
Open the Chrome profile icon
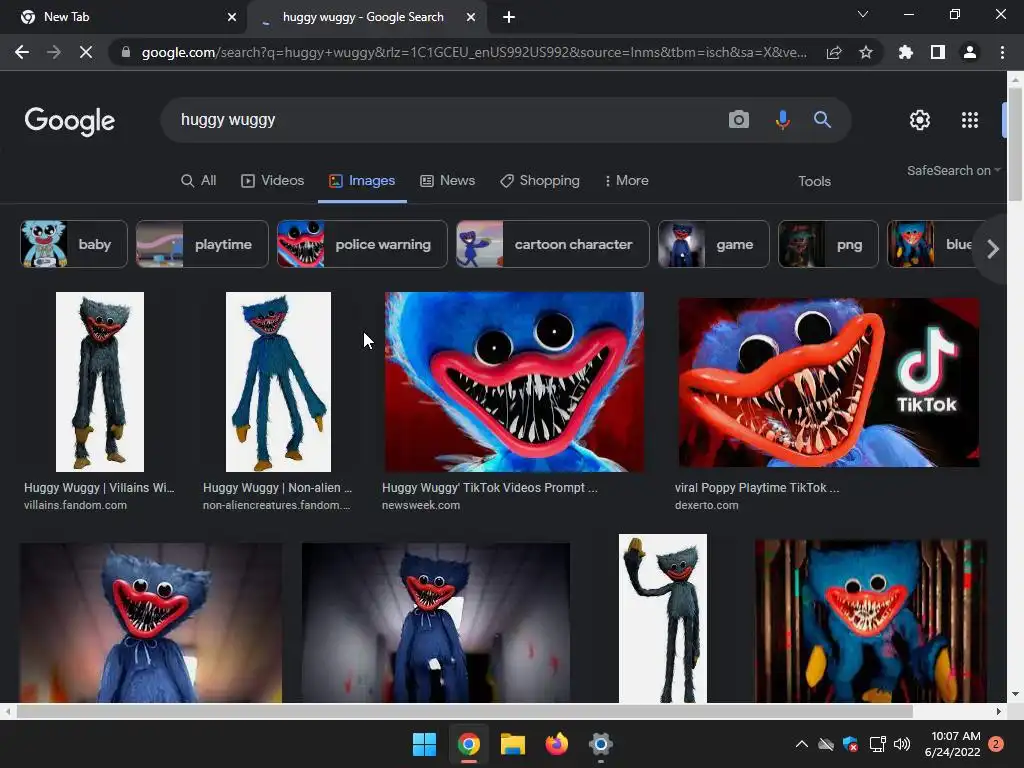[970, 52]
